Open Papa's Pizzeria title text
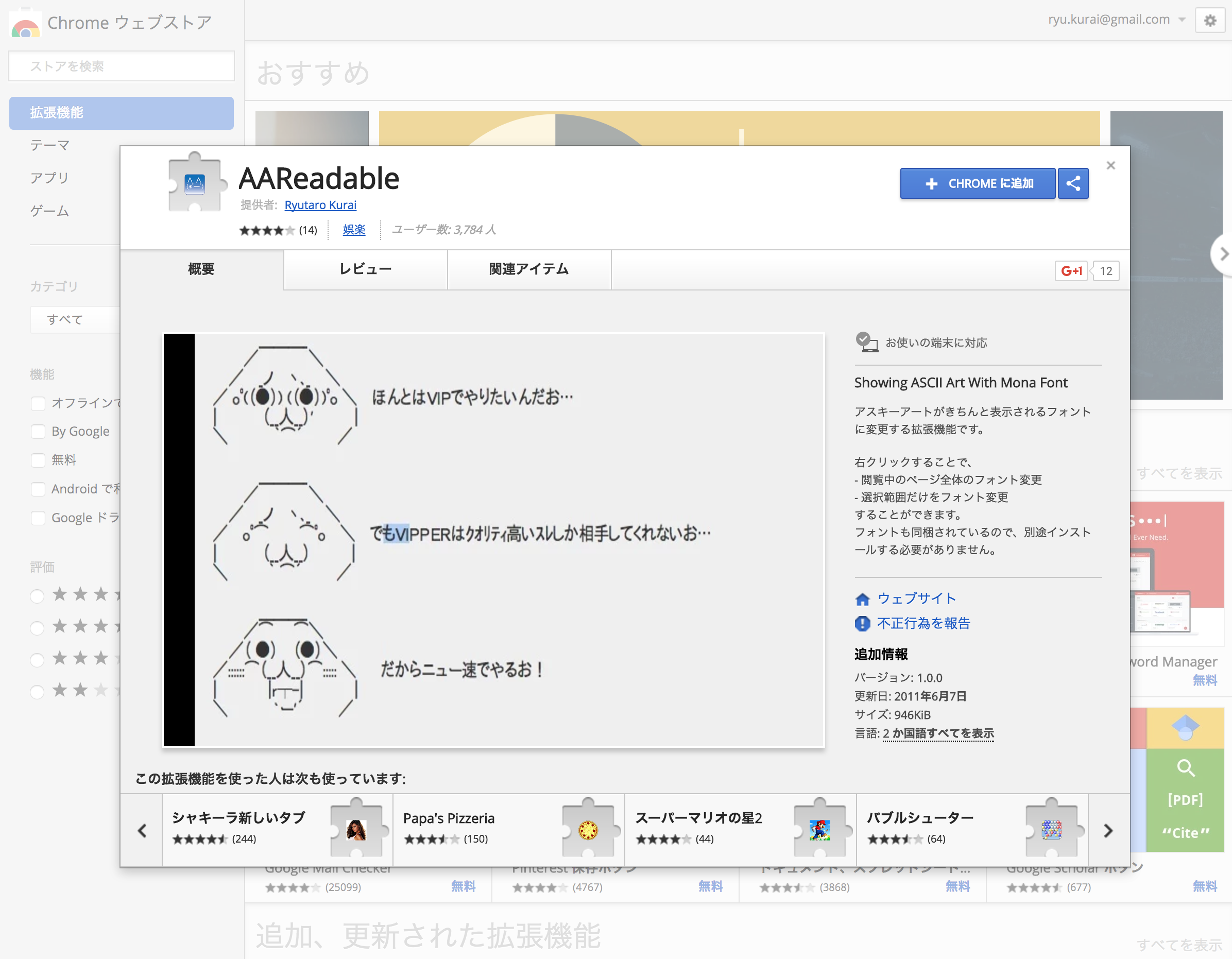The height and width of the screenshot is (959, 1232). point(449,818)
